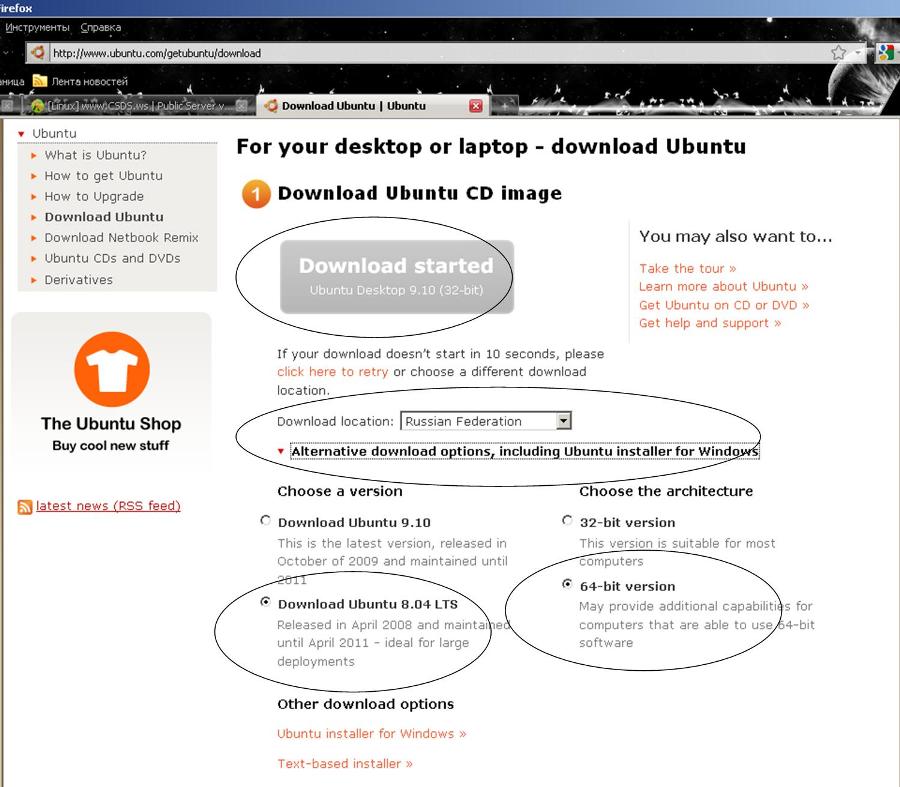Open latest news (RSS feed) link
Screen dimensions: 900x787
[108, 506]
